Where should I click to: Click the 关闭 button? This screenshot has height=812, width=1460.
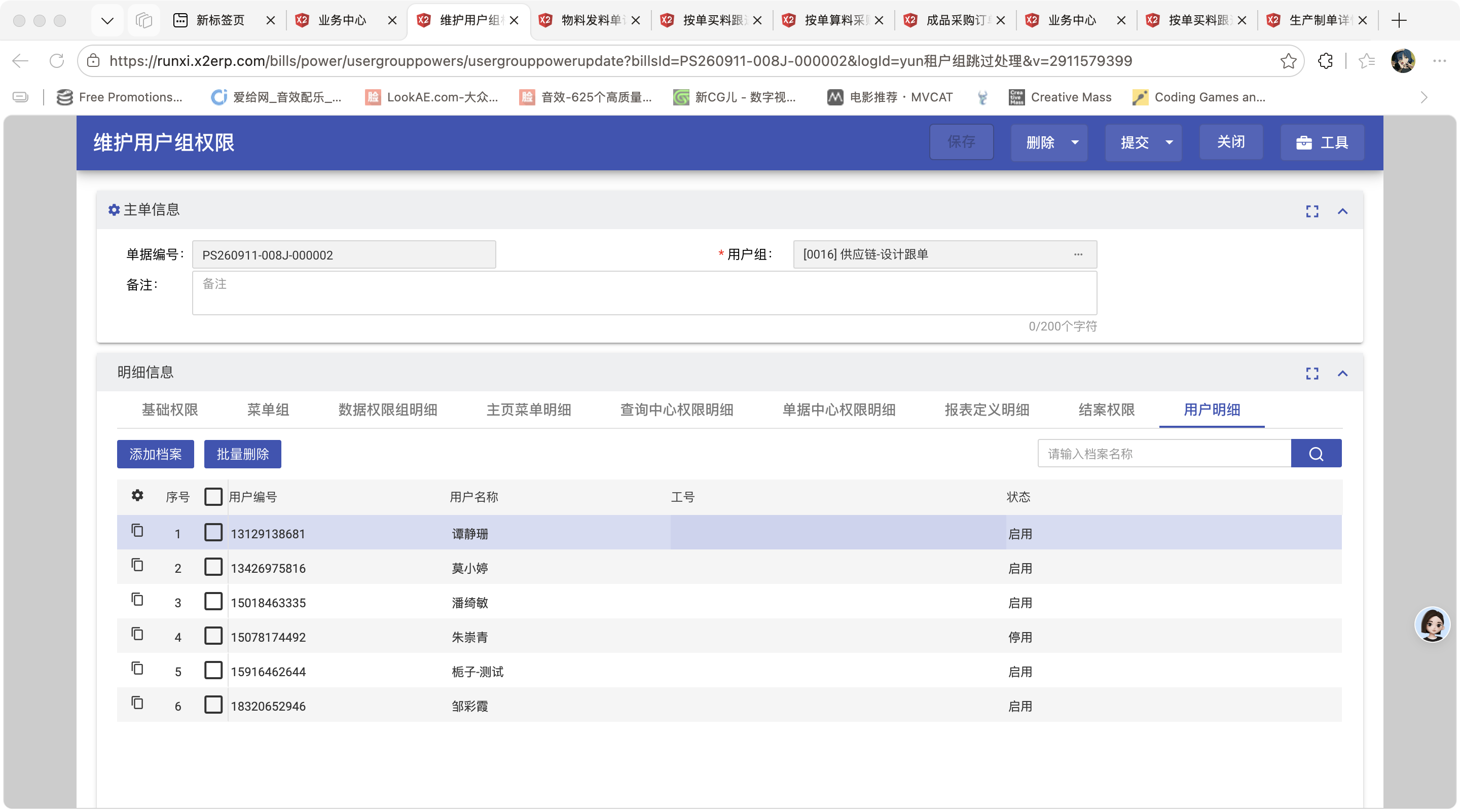[1231, 142]
